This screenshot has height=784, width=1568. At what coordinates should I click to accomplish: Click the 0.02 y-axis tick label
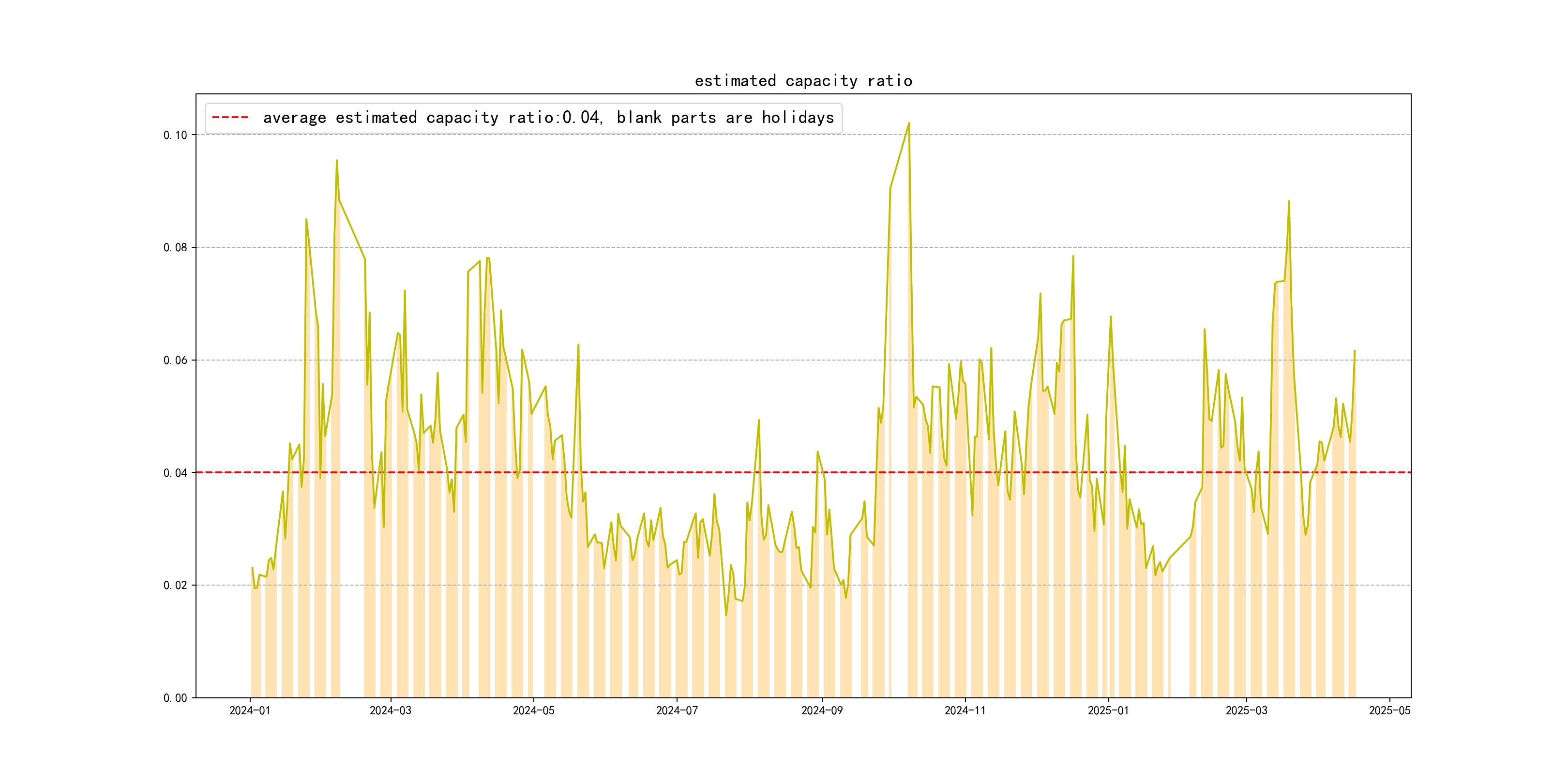pyautogui.click(x=175, y=586)
